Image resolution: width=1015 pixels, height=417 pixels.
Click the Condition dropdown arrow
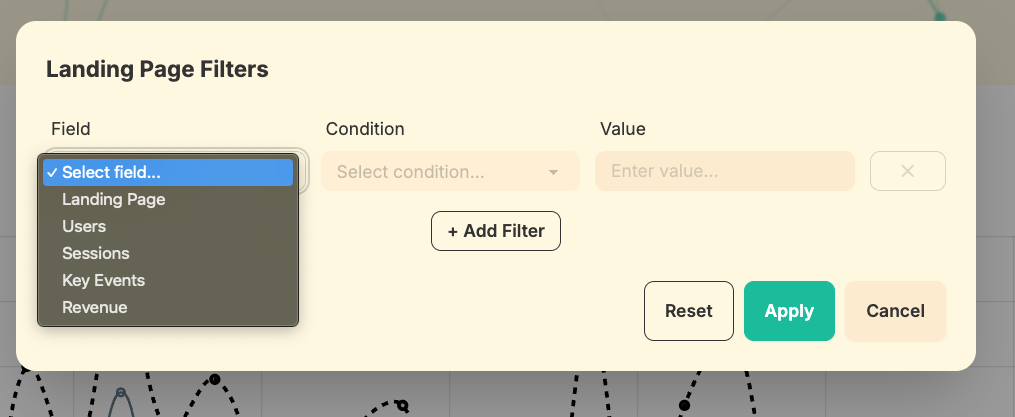point(553,172)
